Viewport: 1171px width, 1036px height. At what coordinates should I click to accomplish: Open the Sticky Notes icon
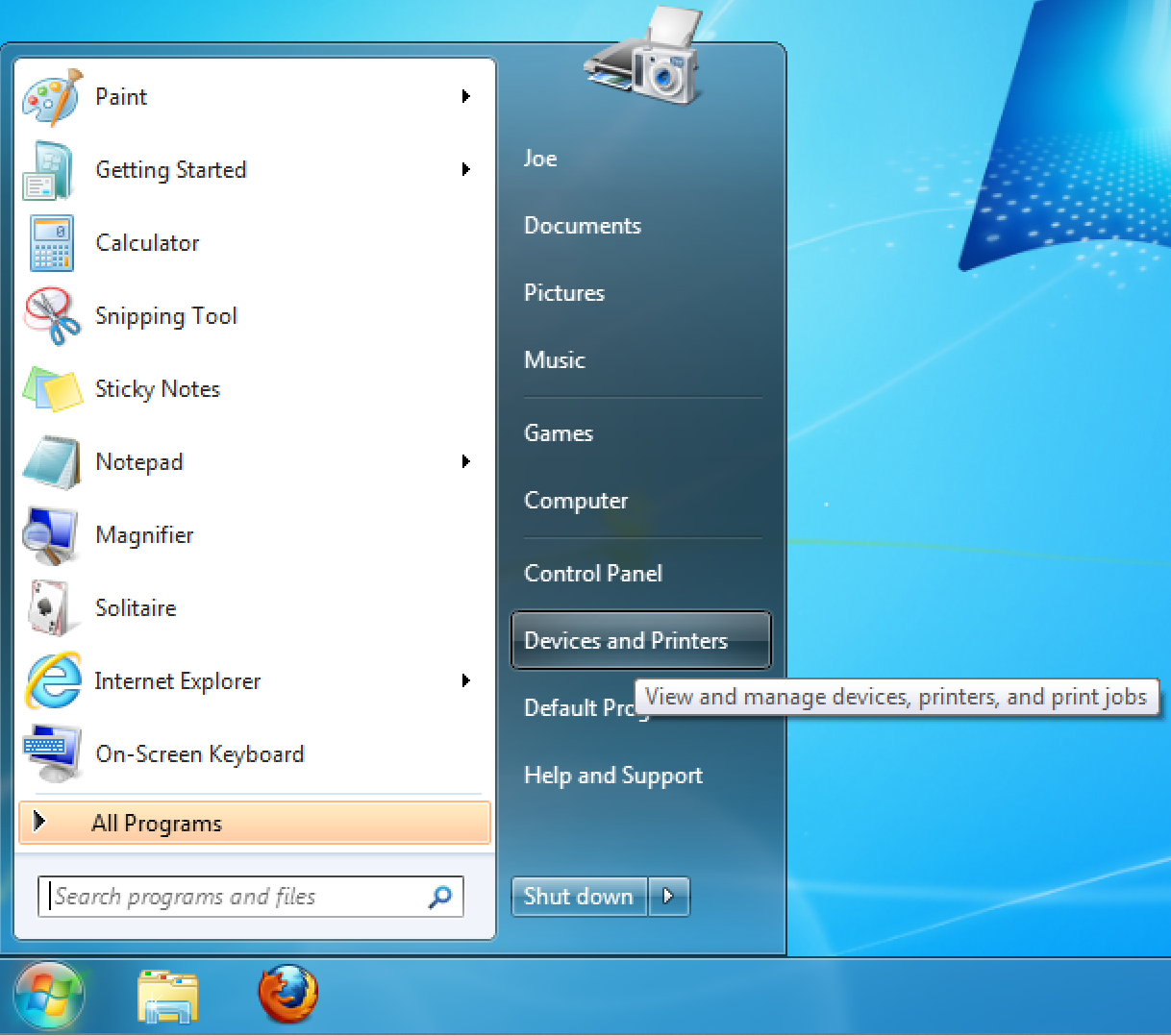53,389
